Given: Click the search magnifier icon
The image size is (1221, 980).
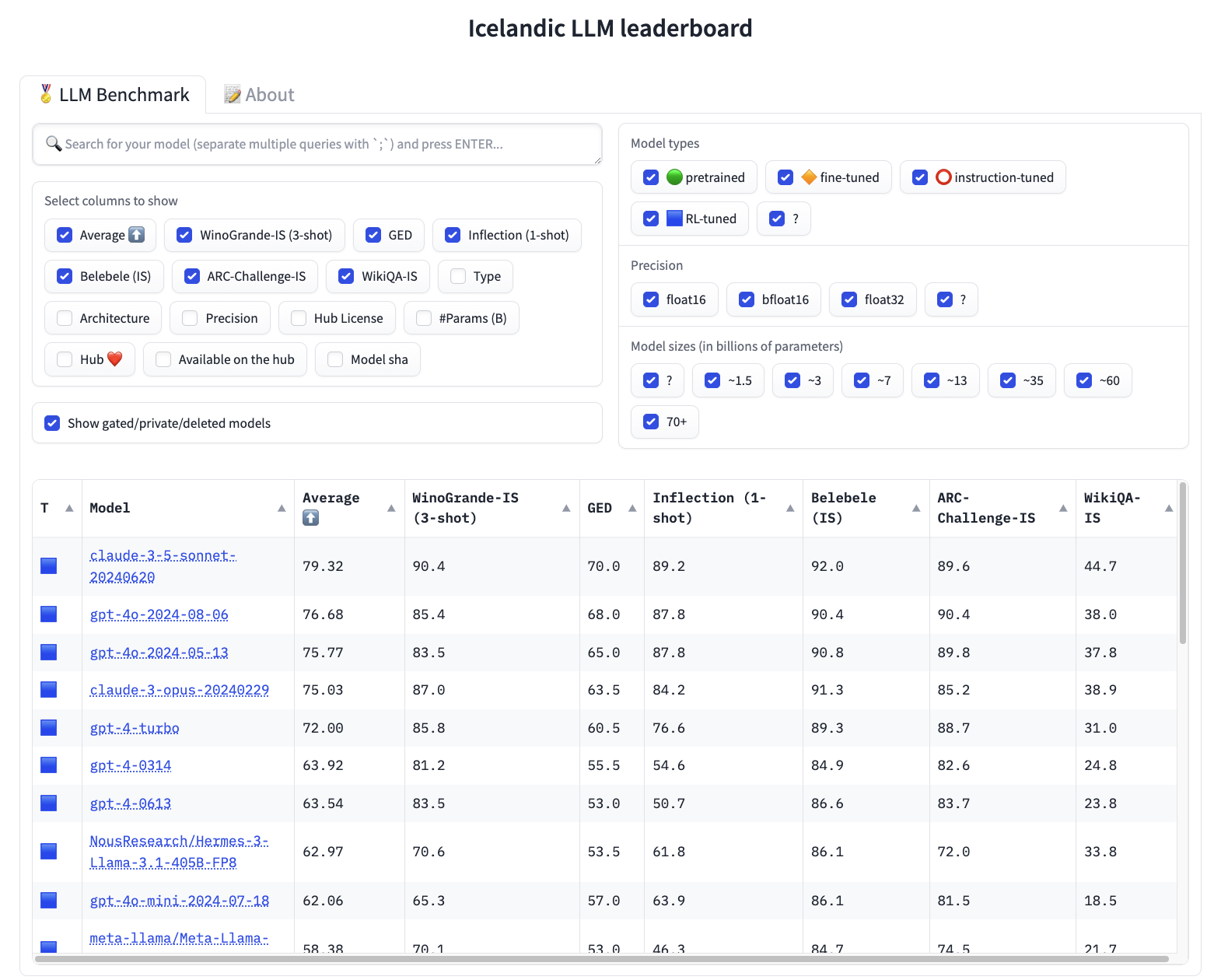Looking at the screenshot, I should tap(54, 144).
